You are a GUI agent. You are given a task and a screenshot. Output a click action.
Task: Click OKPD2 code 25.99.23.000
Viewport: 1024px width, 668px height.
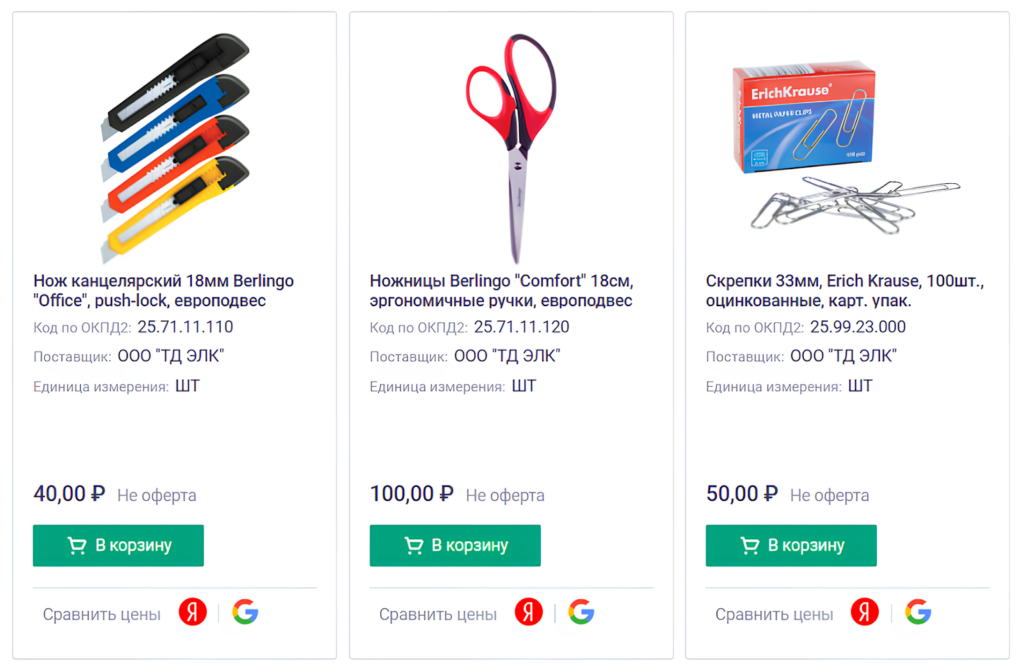tap(858, 327)
